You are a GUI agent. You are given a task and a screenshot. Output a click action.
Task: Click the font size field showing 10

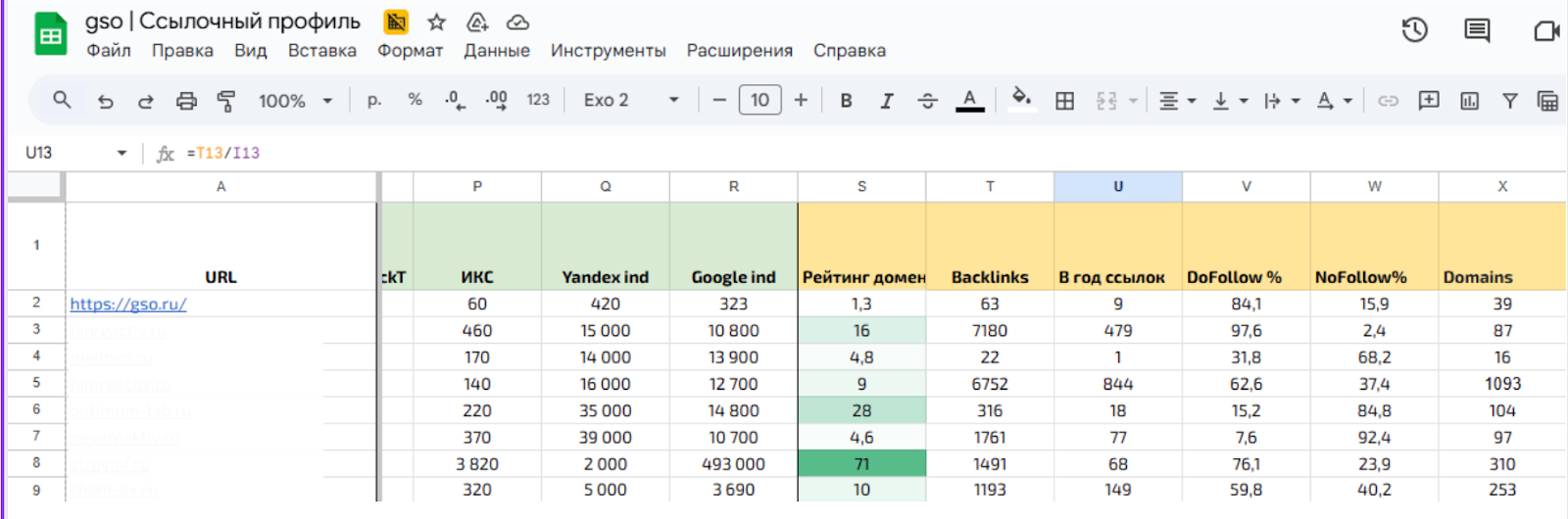point(759,100)
